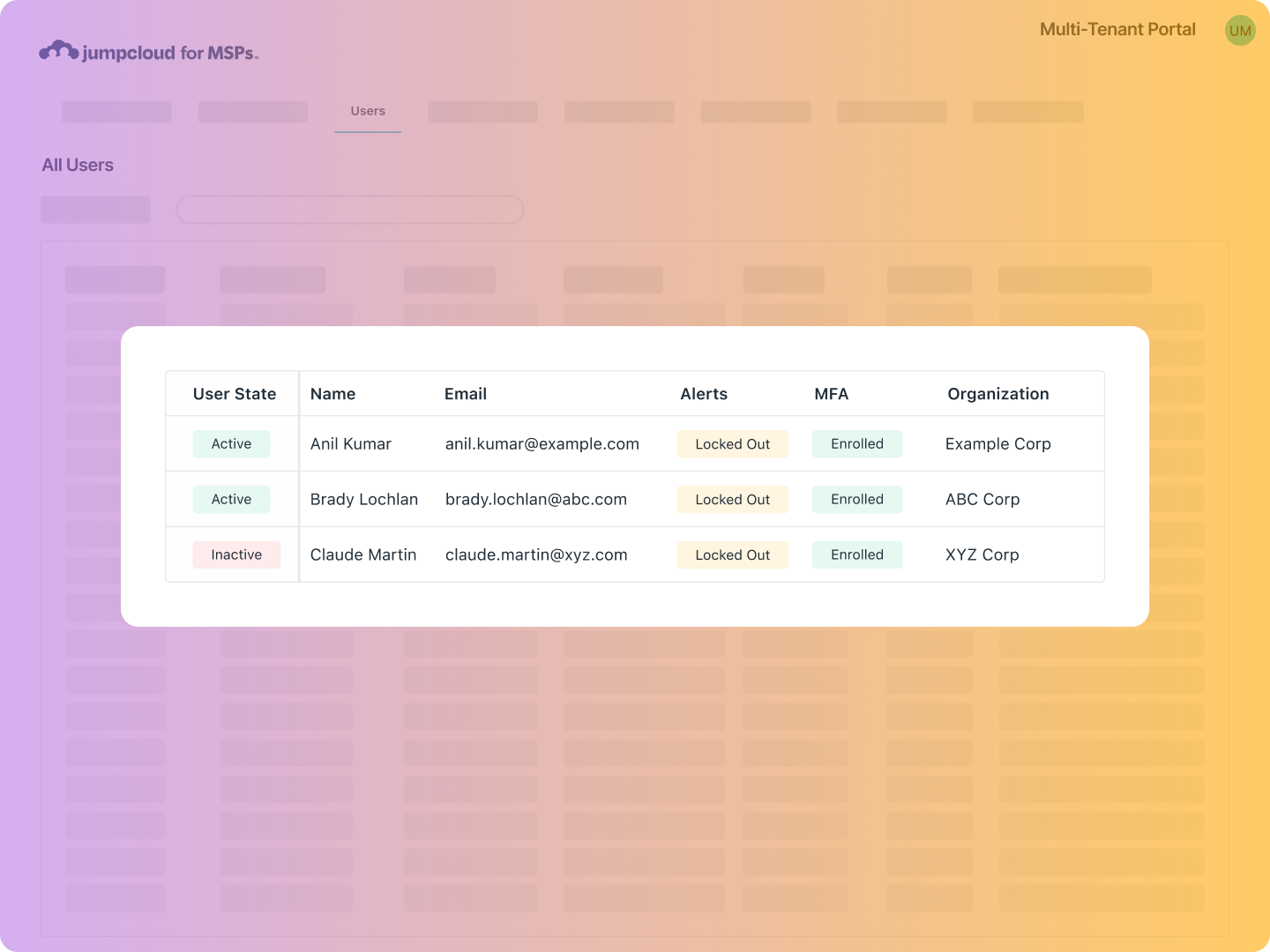Sort by the Name column header
Image resolution: width=1270 pixels, height=952 pixels.
pyautogui.click(x=332, y=394)
